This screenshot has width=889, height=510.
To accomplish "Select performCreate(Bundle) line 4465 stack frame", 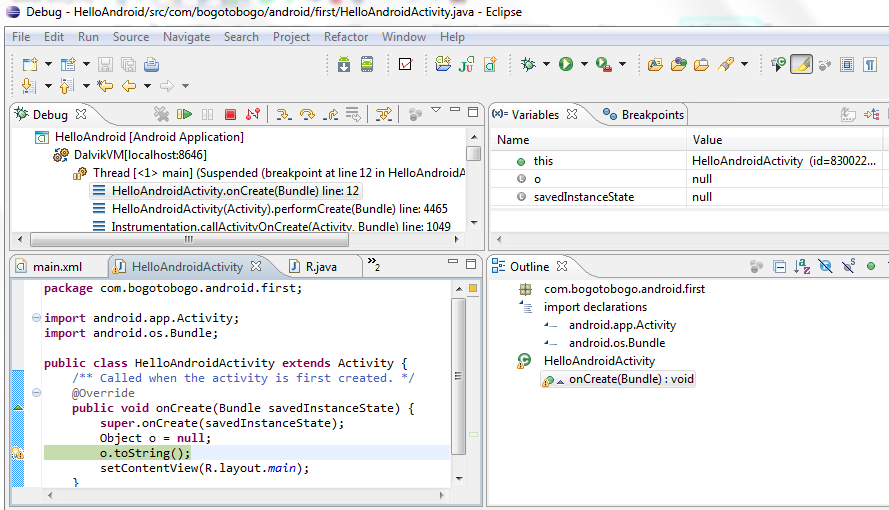I will (x=270, y=209).
